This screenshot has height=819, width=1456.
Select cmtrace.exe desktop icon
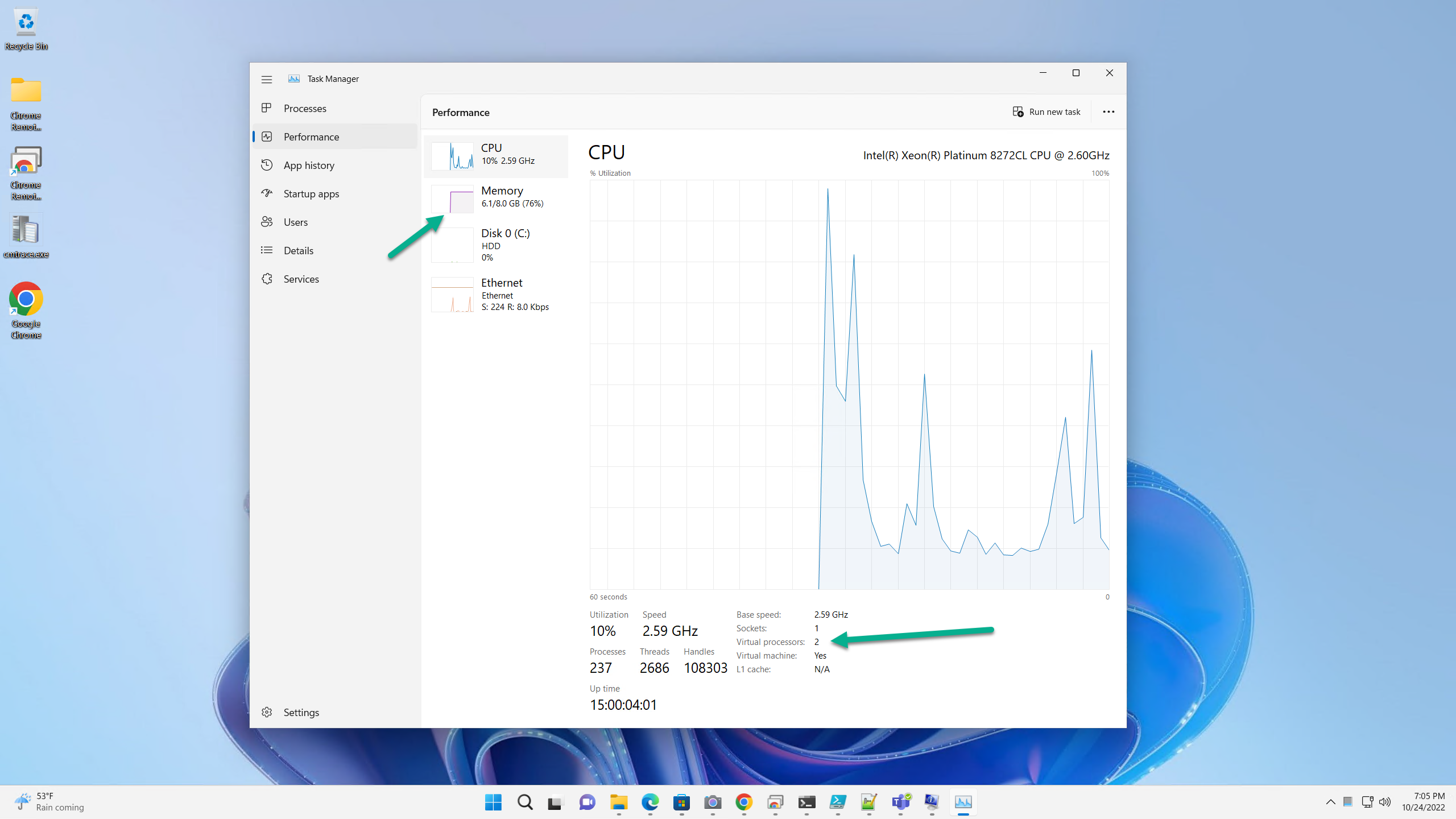click(26, 237)
